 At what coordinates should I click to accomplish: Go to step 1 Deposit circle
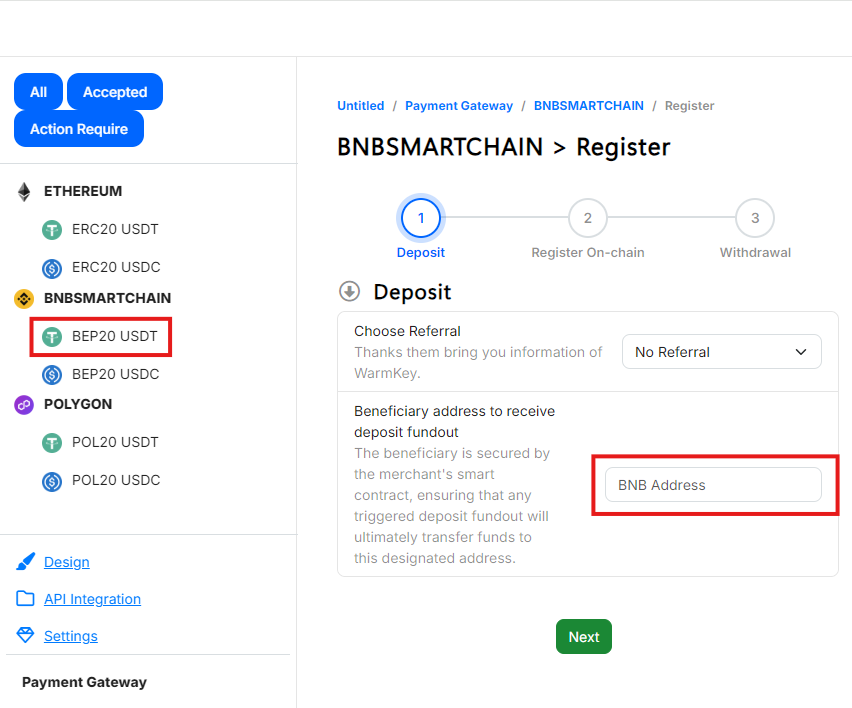click(x=421, y=218)
